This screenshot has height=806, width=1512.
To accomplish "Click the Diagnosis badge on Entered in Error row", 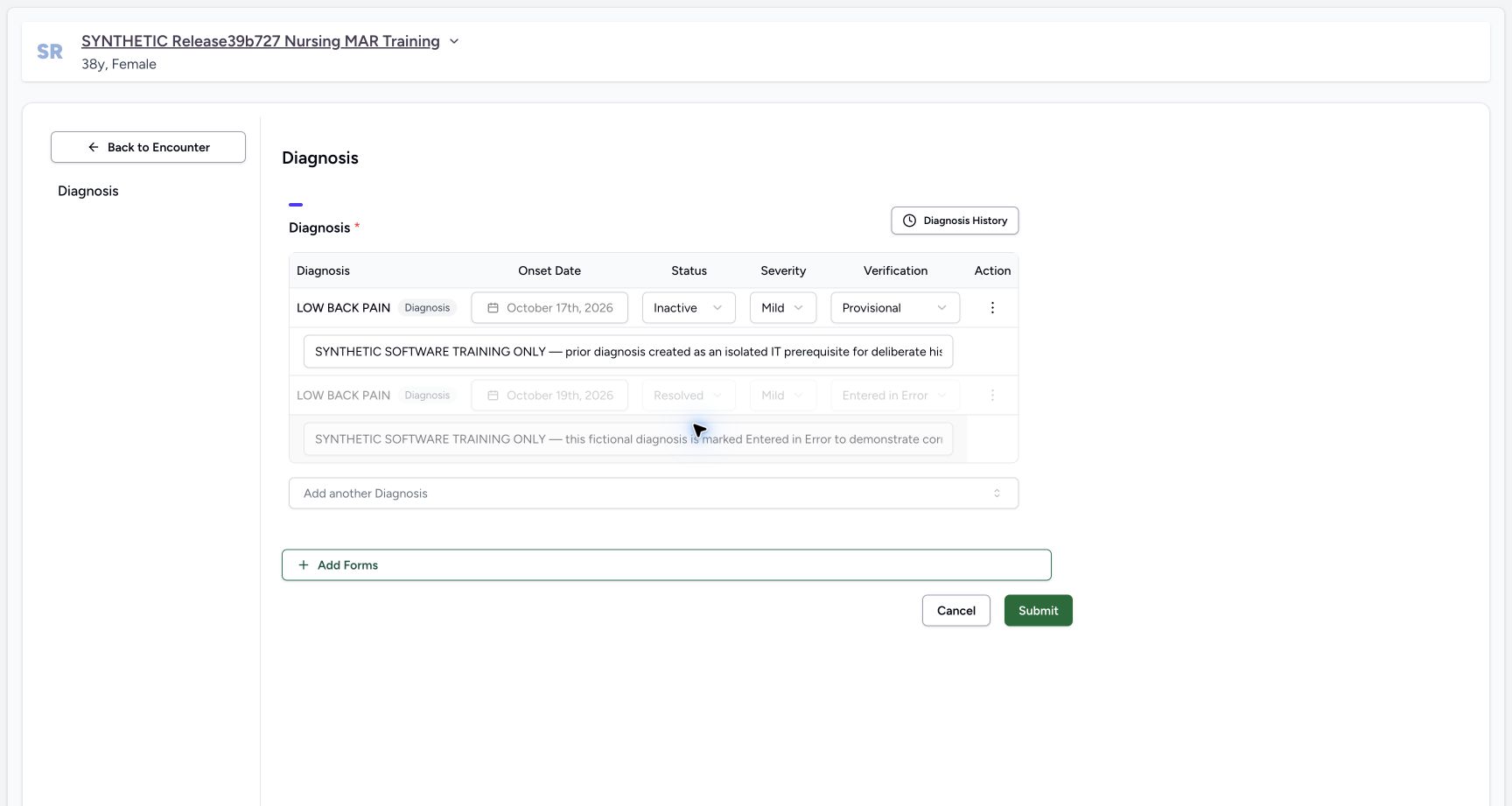I will tap(427, 396).
